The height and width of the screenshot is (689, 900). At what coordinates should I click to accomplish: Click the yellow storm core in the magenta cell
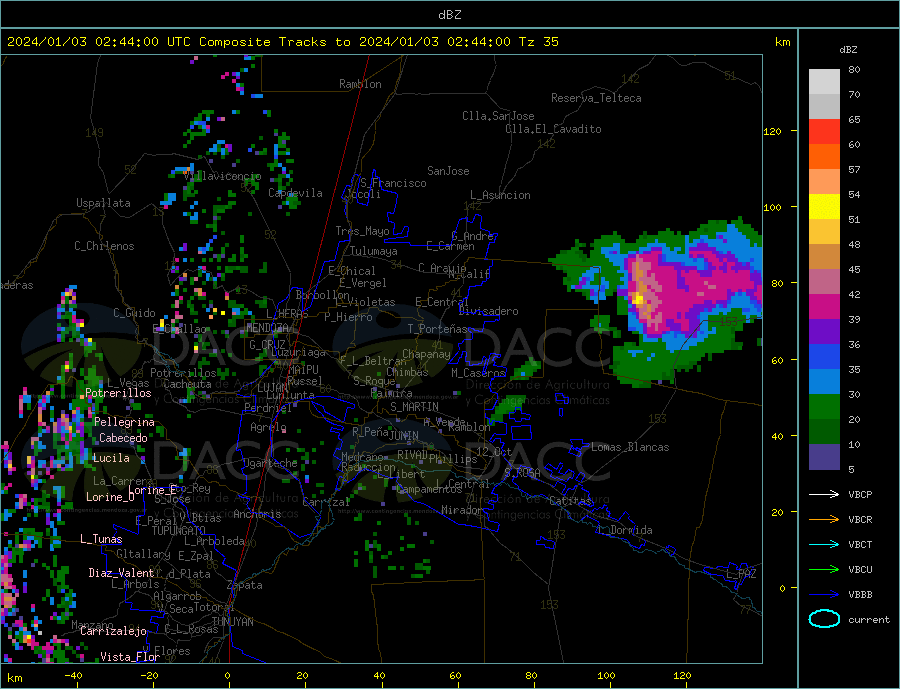tap(638, 299)
